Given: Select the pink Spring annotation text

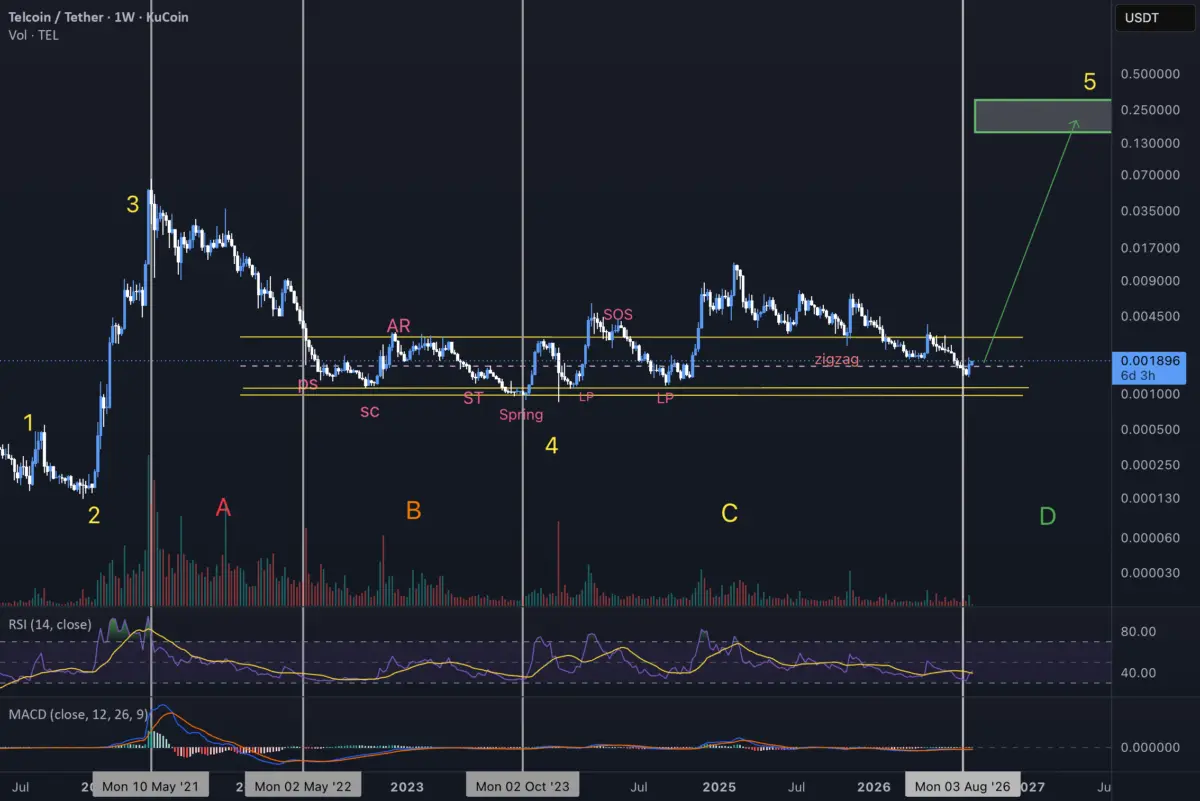Looking at the screenshot, I should click(x=521, y=415).
